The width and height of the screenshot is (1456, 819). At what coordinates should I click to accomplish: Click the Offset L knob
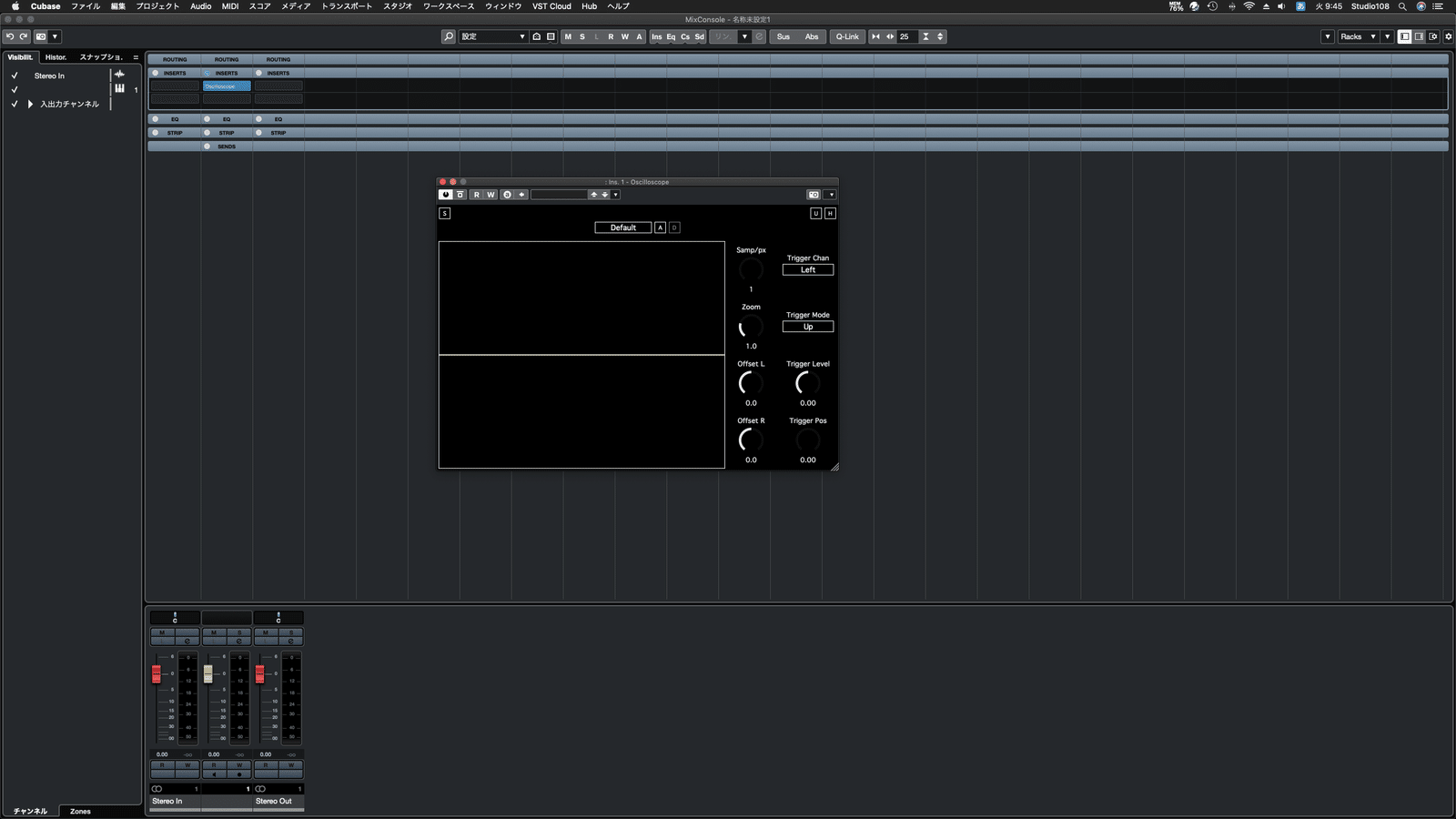tap(751, 383)
